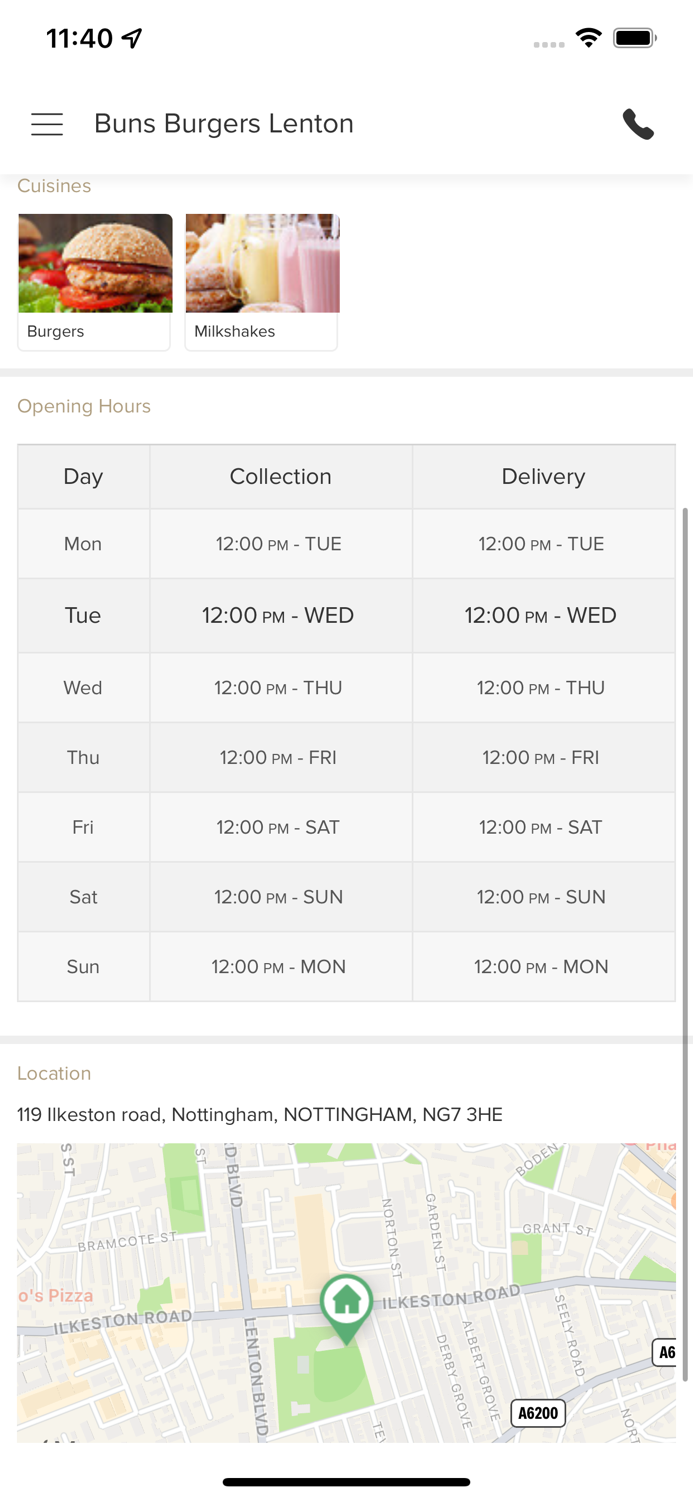Image resolution: width=693 pixels, height=1500 pixels.
Task: Tap the location arrow beside the time
Action: 132,38
